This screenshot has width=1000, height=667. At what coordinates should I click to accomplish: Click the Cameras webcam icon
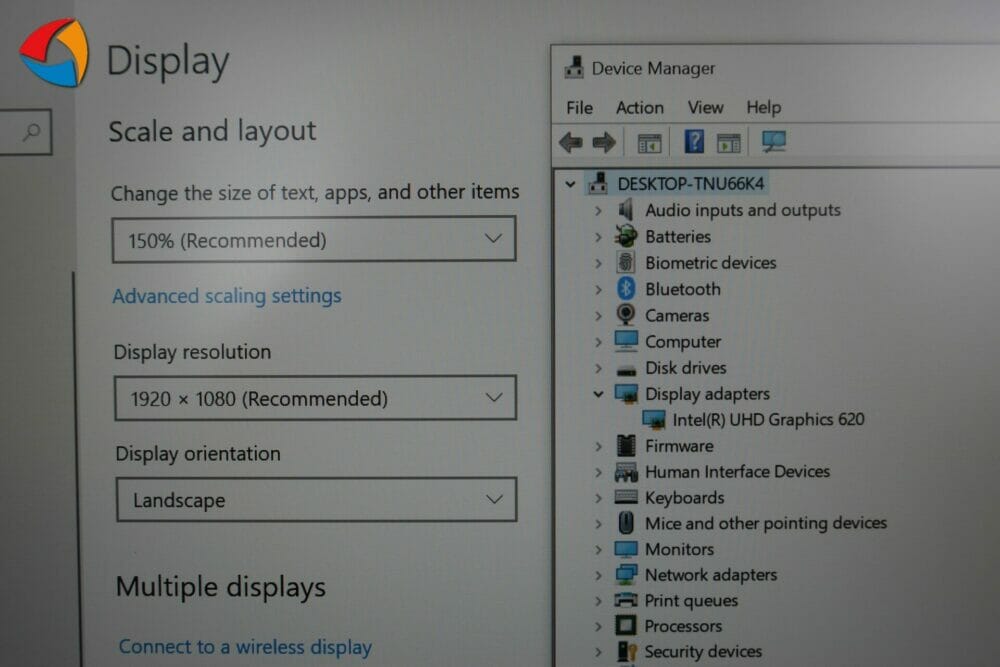[626, 314]
